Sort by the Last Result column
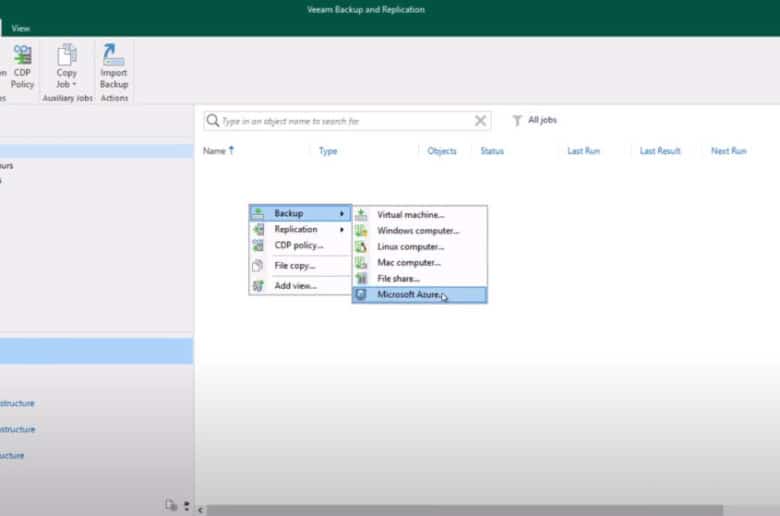 pos(660,151)
